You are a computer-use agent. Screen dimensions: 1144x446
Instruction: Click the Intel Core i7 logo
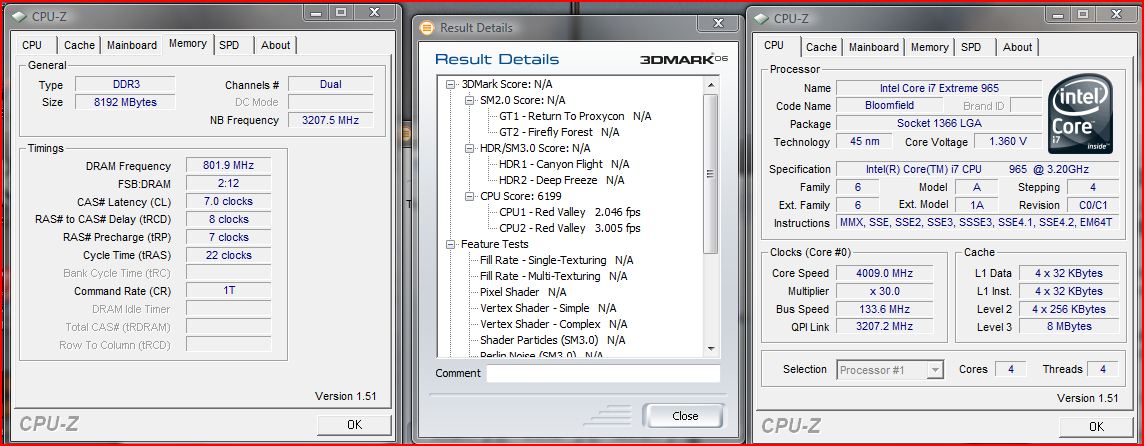1081,114
